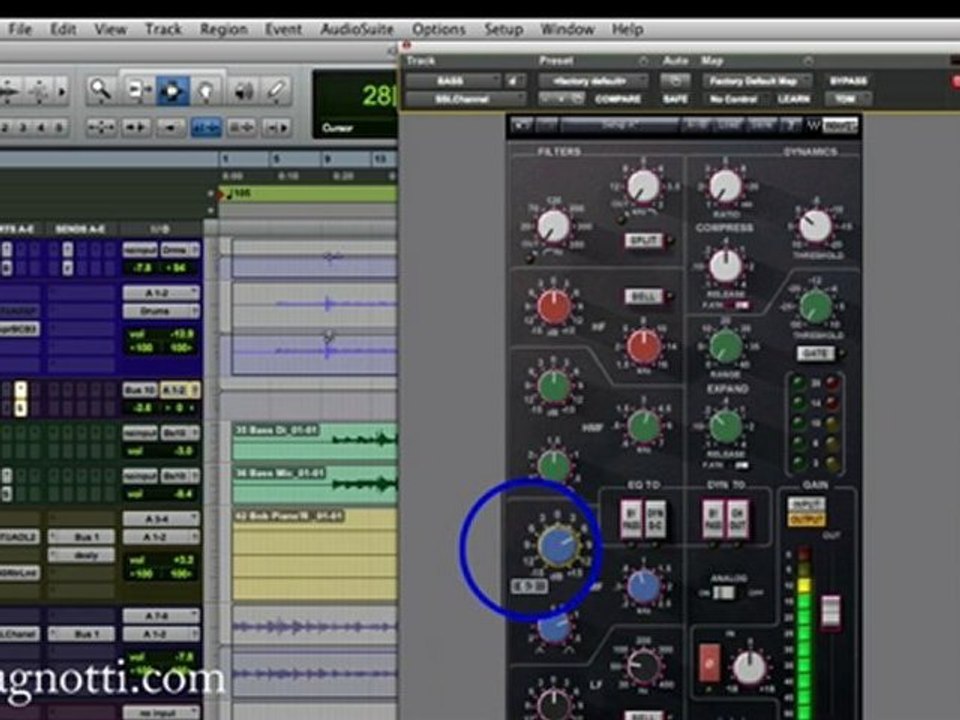
Task: Toggle the HF BELL button
Action: coord(643,297)
